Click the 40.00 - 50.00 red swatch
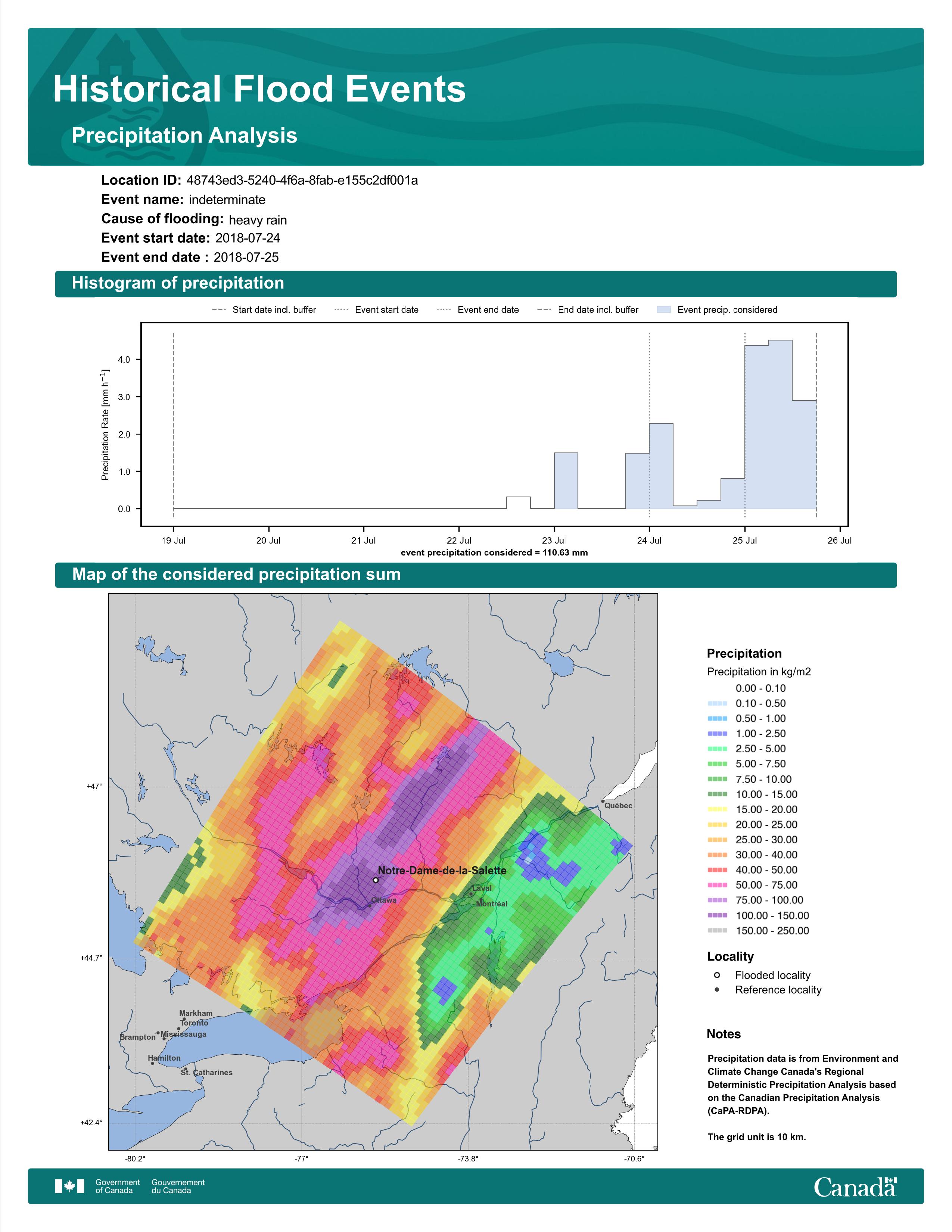Viewport: 952px width, 1232px height. (717, 870)
